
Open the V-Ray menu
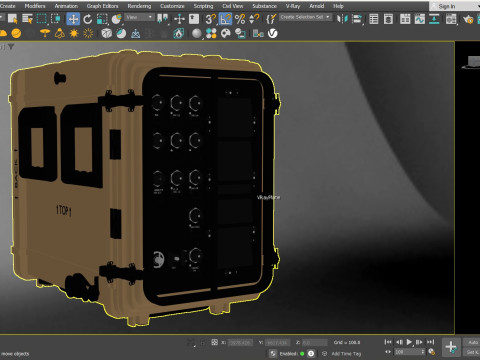[x=293, y=6]
